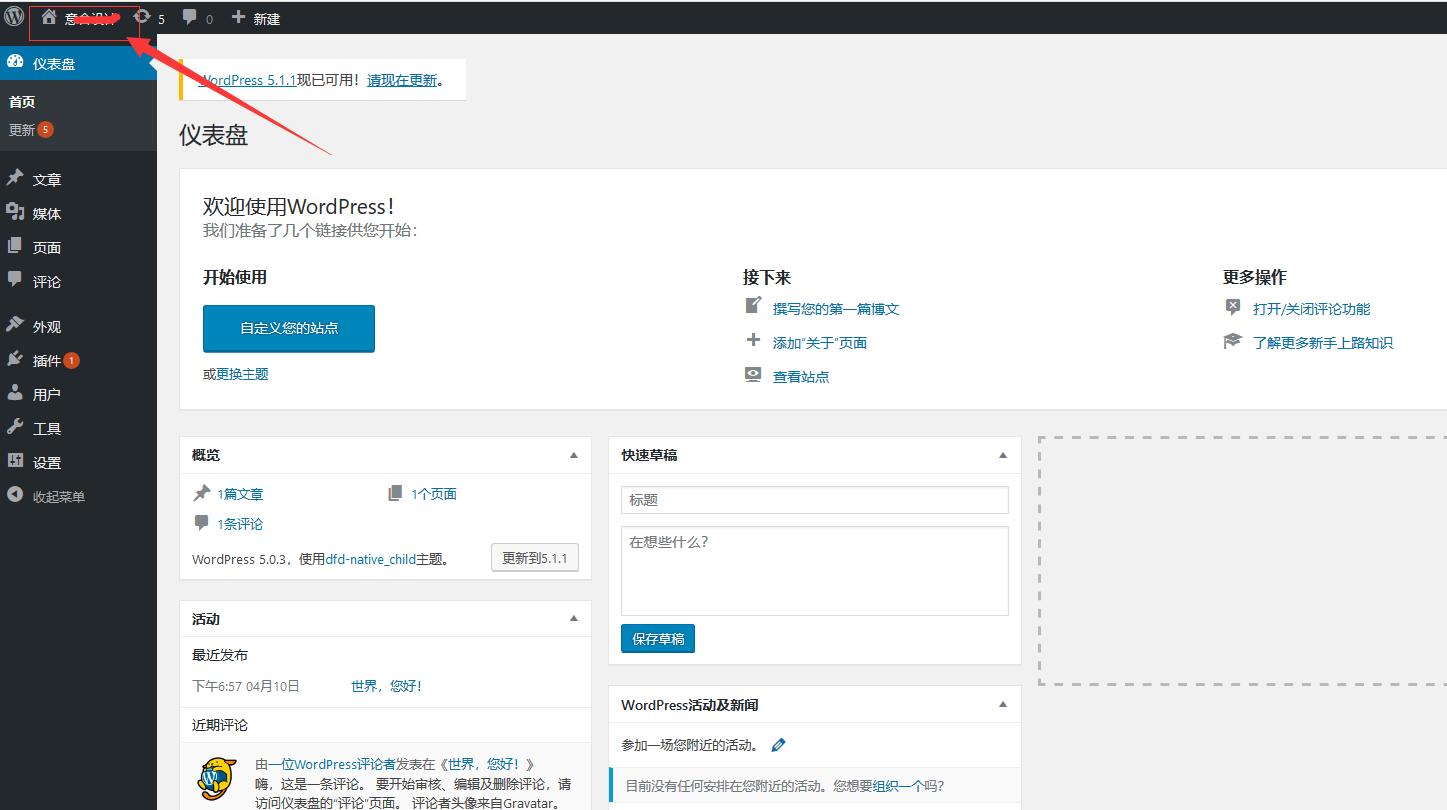Focus the 标题 draft title field
1447x810 pixels.
click(x=815, y=500)
